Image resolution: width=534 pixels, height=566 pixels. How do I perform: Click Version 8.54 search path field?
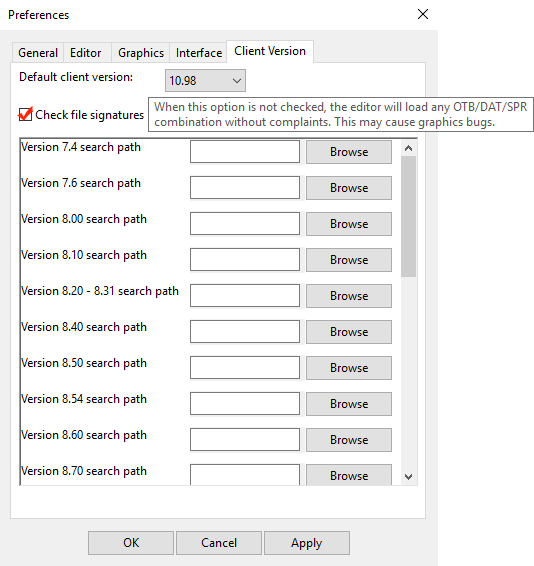pyautogui.click(x=245, y=404)
